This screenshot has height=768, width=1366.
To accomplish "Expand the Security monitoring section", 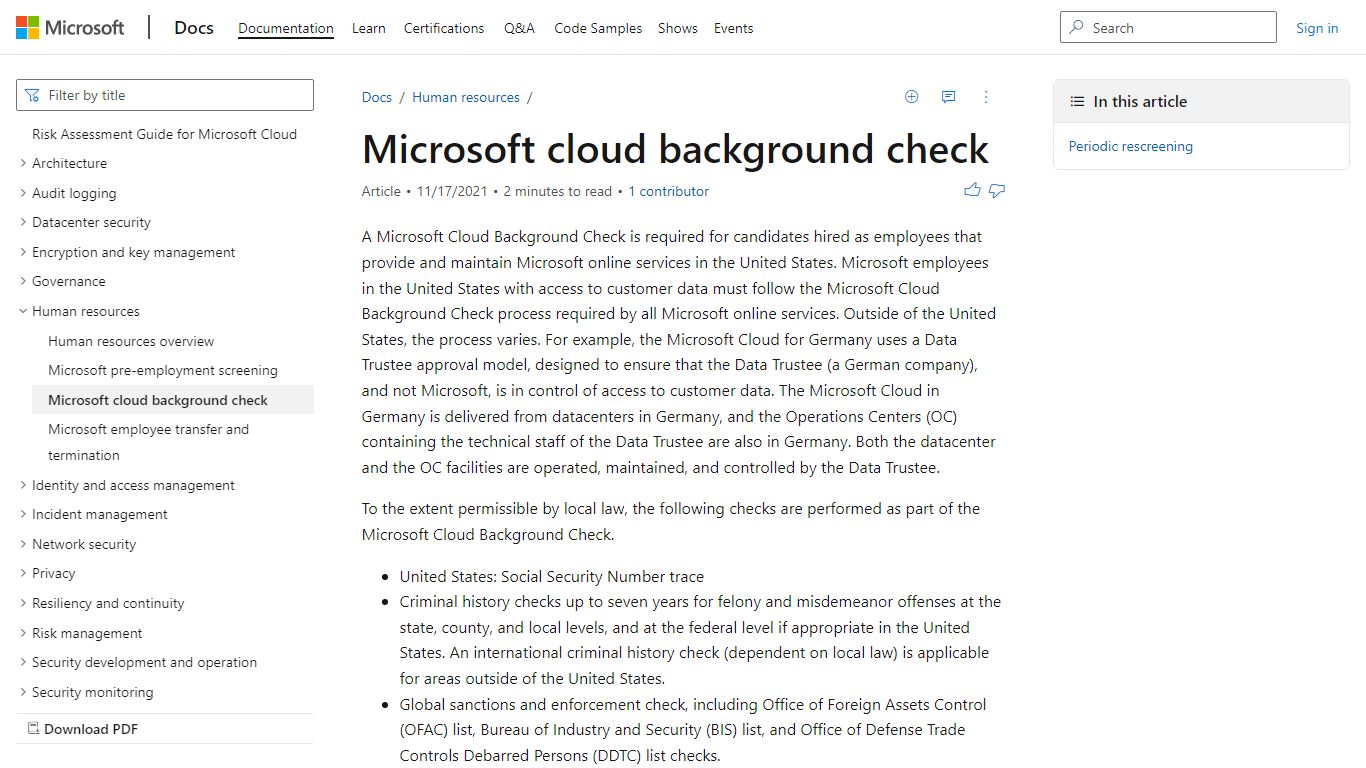I will 23,692.
